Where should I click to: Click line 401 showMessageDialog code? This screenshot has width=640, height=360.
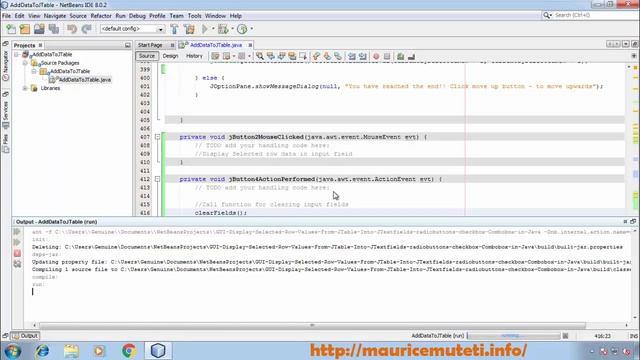[x=407, y=86]
